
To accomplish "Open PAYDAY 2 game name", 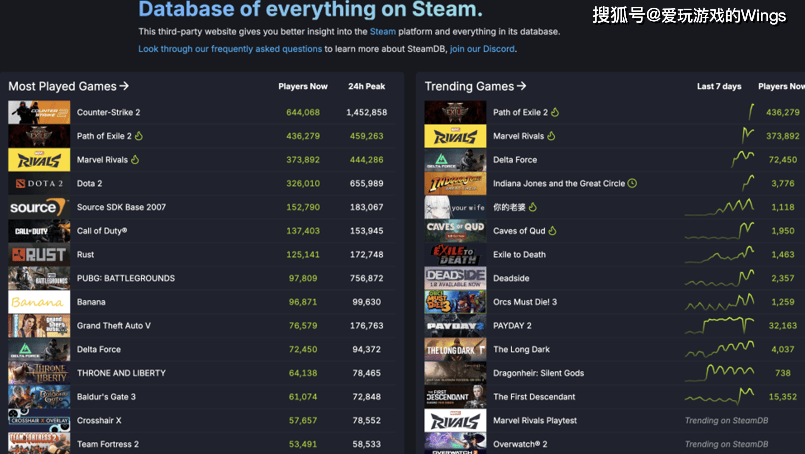I will [512, 326].
